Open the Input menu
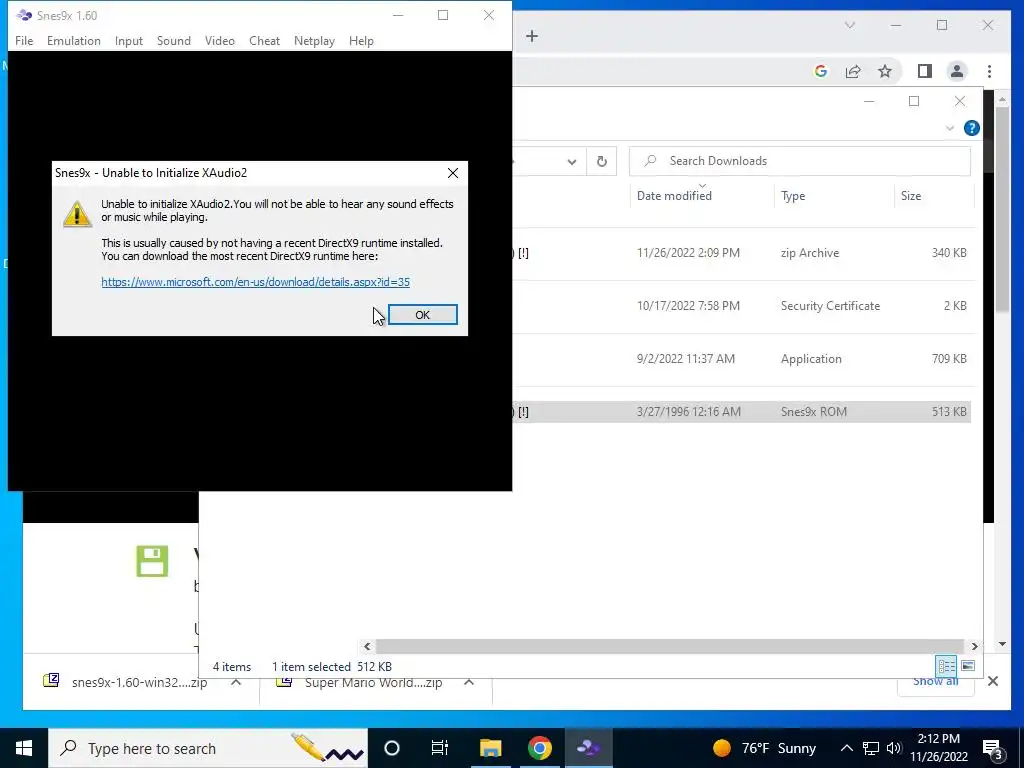1024x768 pixels. pyautogui.click(x=129, y=40)
